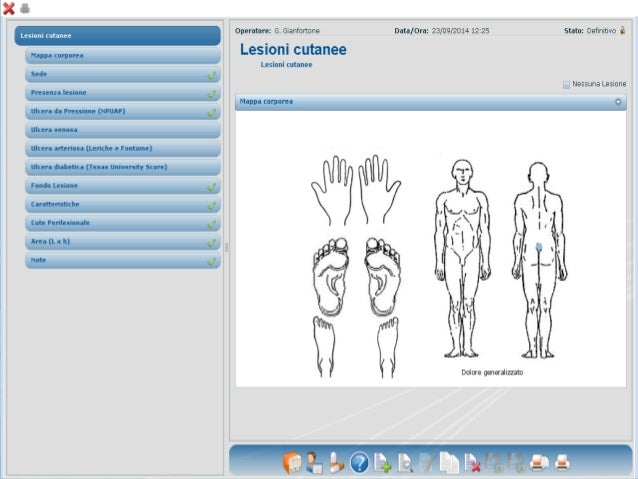Viewport: 638px width, 479px height.
Task: Click the user profile icon in bottom toolbar
Action: 315,461
